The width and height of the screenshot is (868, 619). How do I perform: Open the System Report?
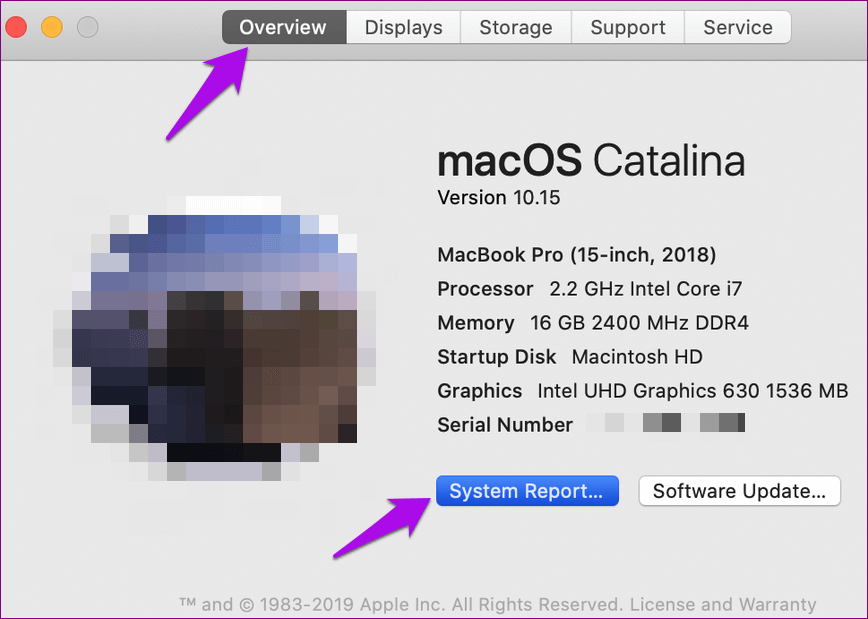[527, 491]
